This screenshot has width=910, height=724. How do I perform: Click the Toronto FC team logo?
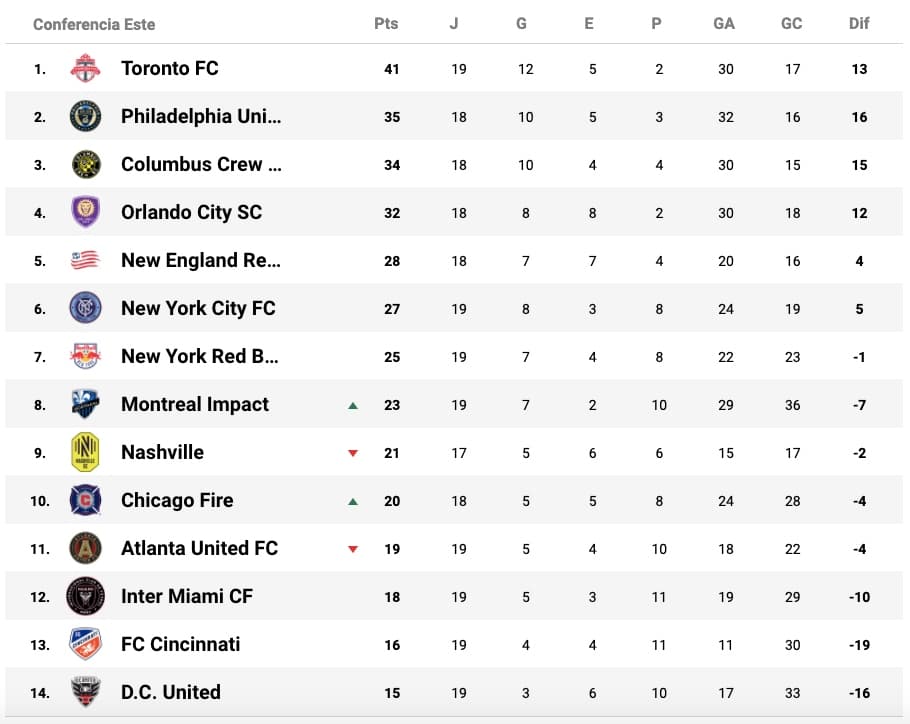pos(85,69)
